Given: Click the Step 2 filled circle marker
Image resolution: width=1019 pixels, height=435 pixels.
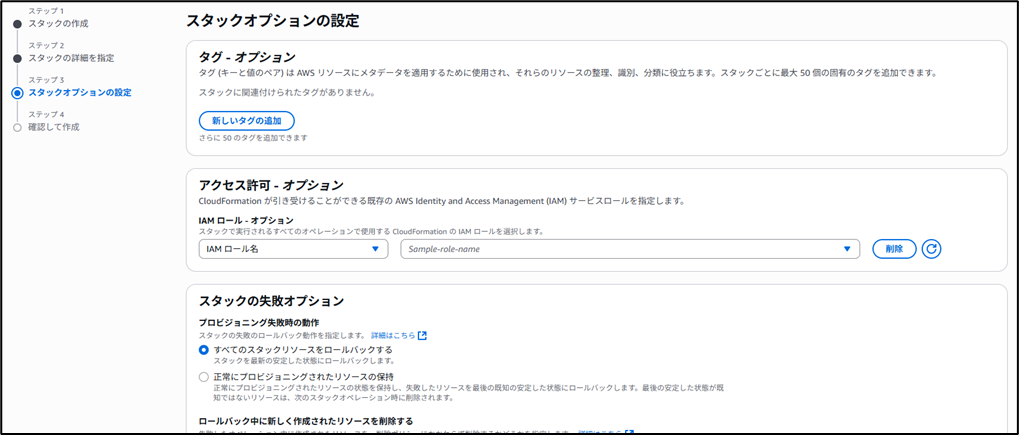Looking at the screenshot, I should (17, 58).
